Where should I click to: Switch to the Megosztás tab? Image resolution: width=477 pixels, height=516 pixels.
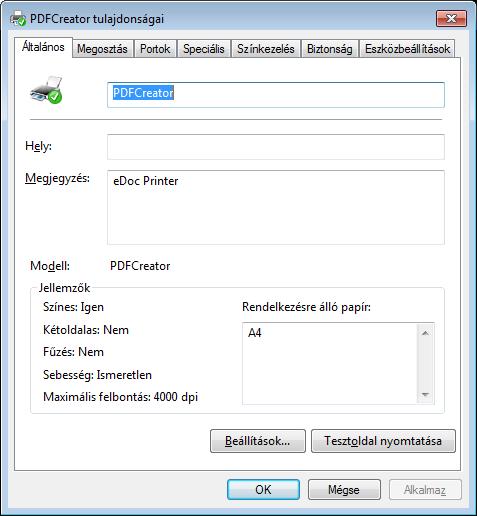point(103,49)
